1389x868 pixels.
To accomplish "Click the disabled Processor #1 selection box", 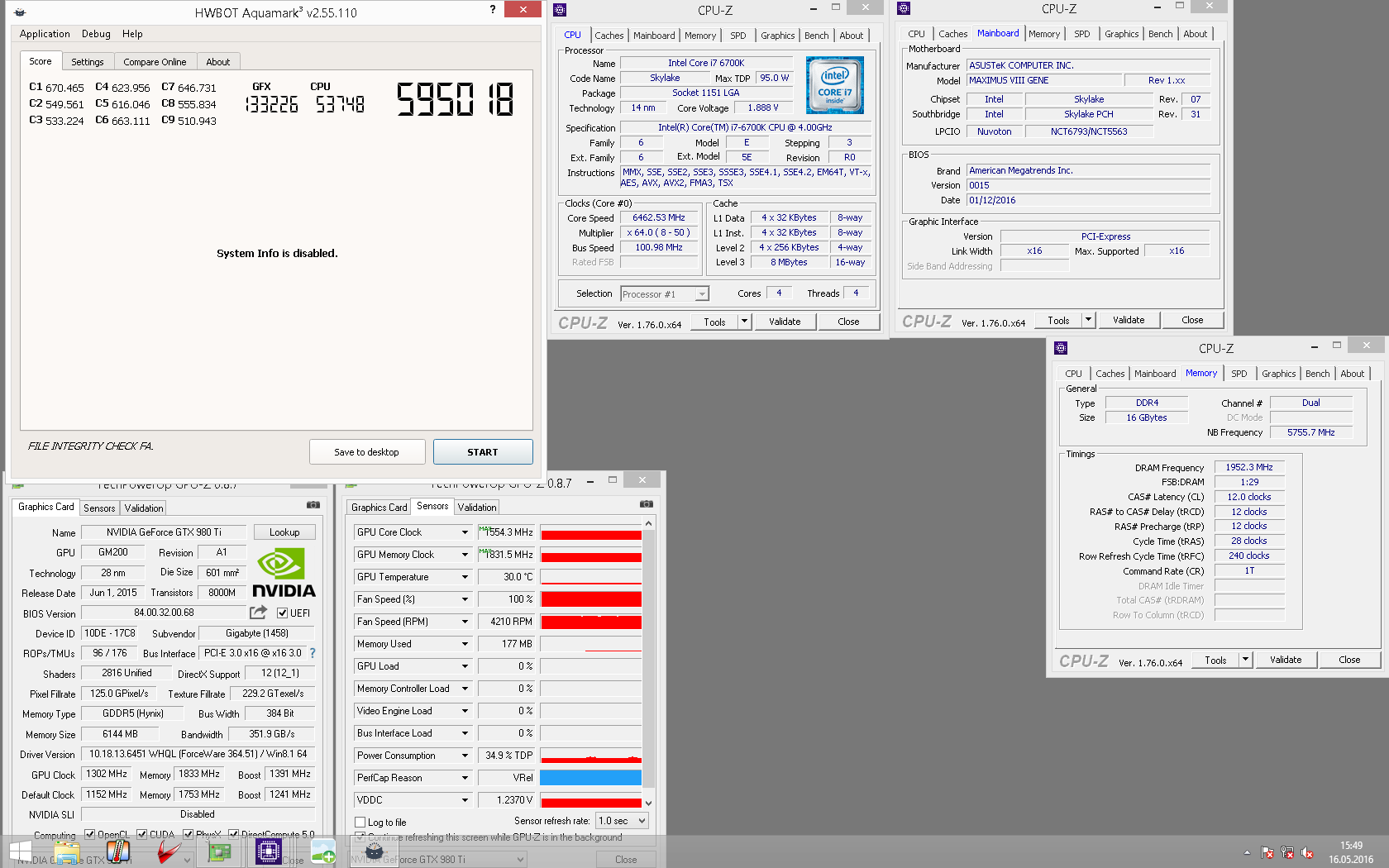I will (x=665, y=293).
